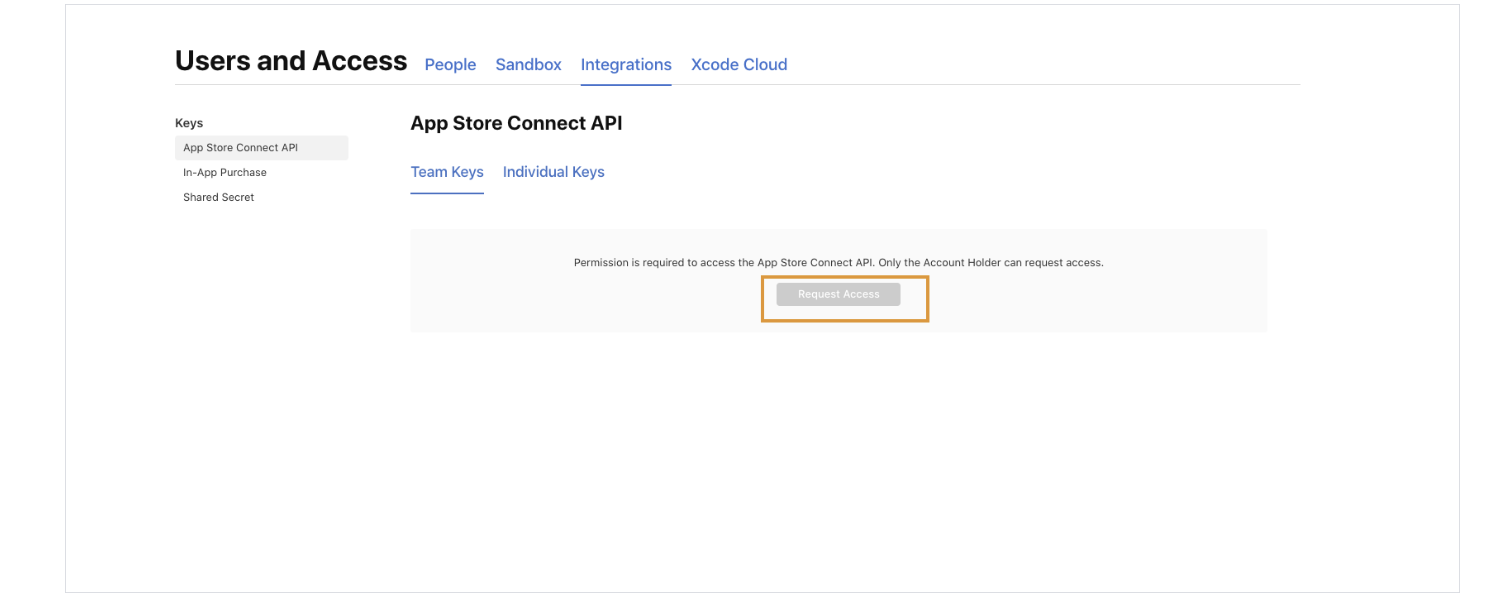Click the Request Access button

[x=838, y=294]
